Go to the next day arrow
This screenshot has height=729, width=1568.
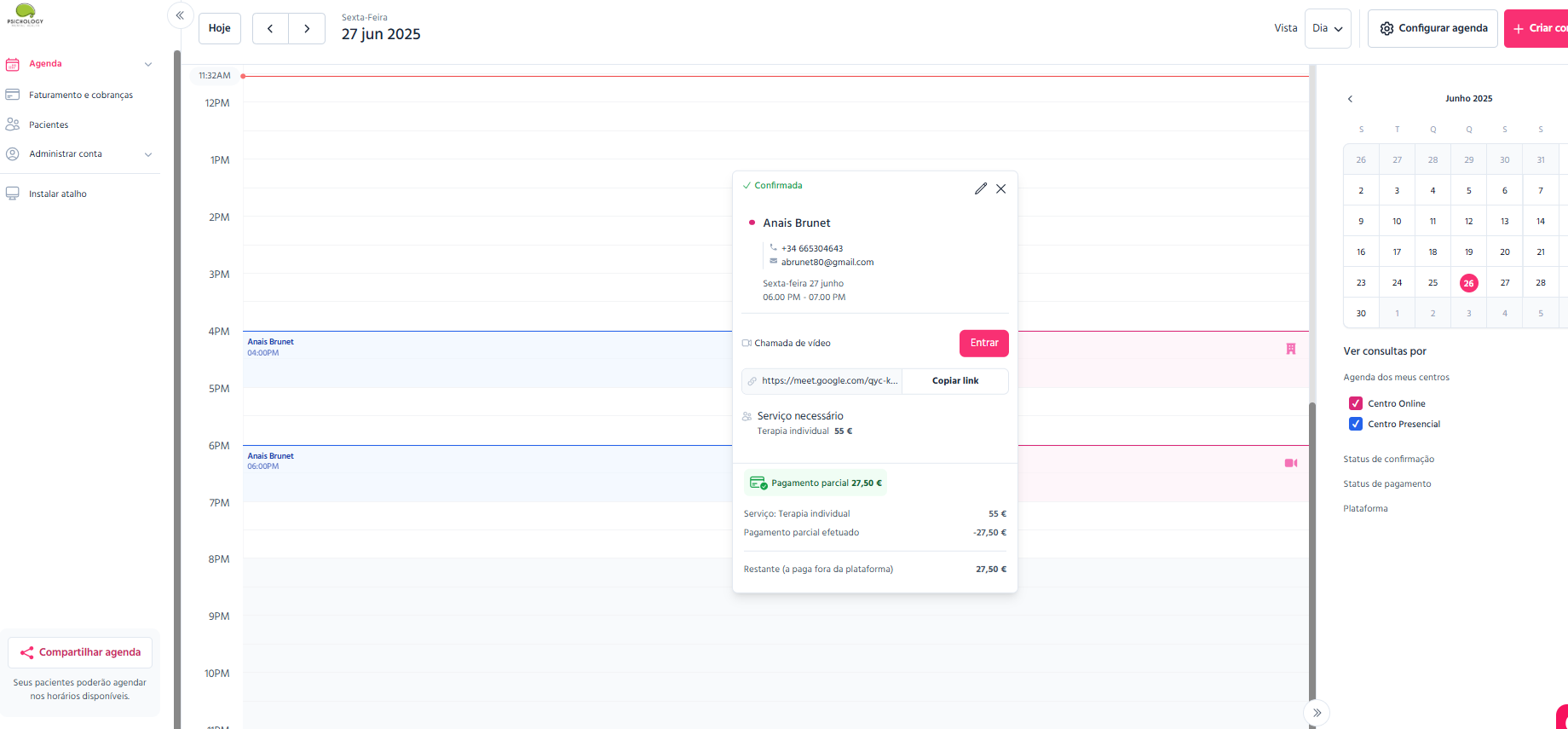point(307,28)
